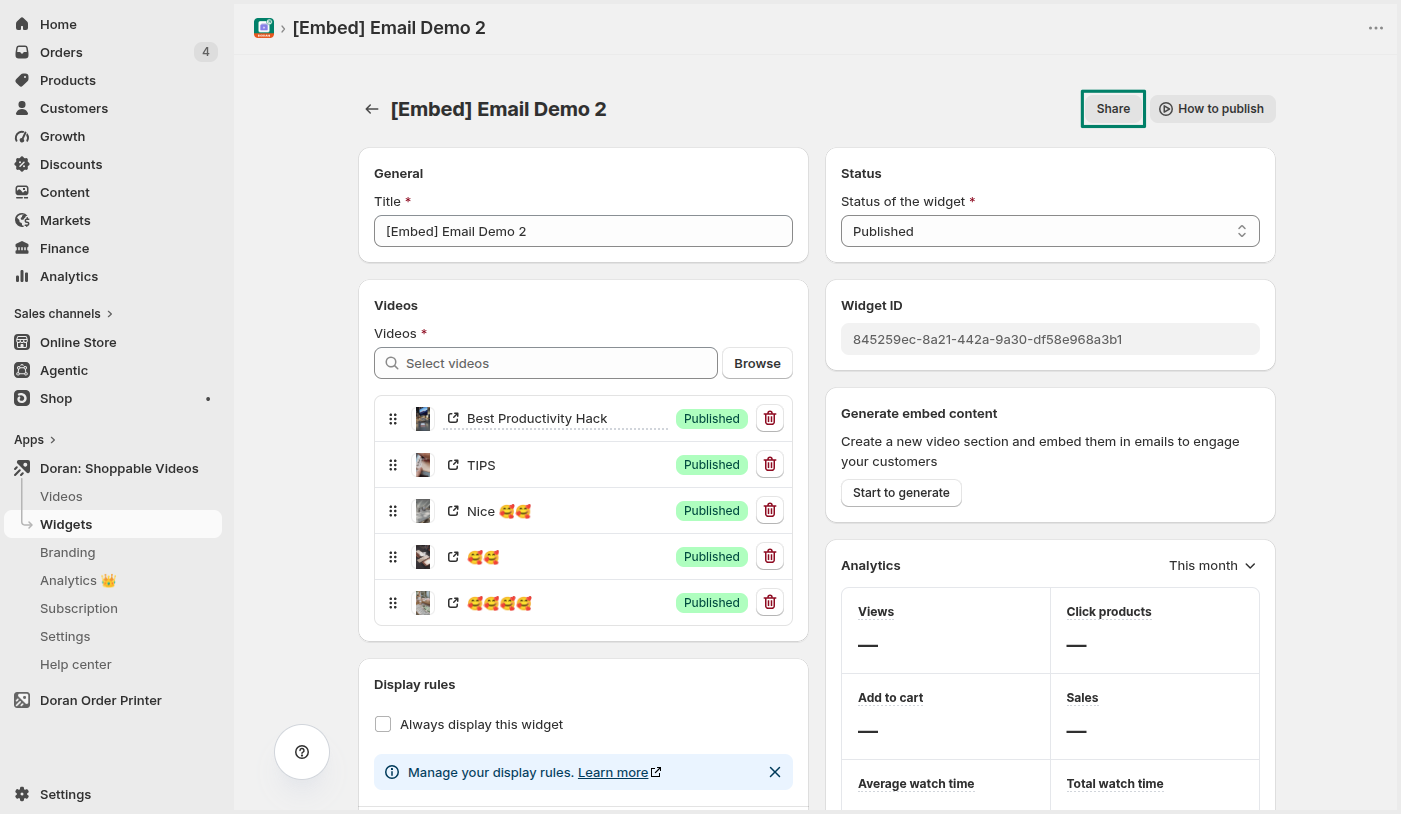This screenshot has height=814, width=1401.
Task: Focus the Select videos search field
Action: [x=546, y=363]
